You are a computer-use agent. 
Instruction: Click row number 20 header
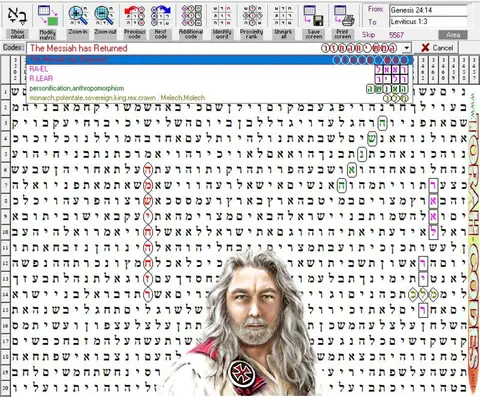(6, 388)
